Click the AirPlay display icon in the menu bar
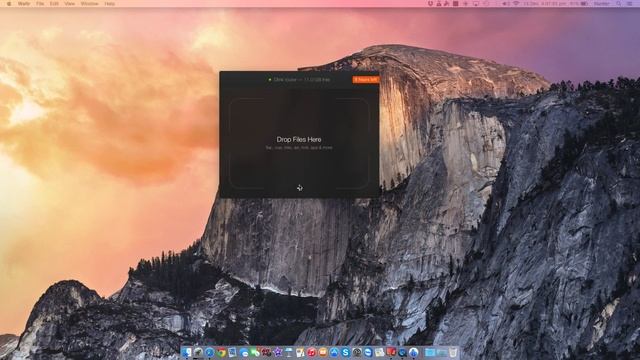The width and height of the screenshot is (640, 360). [x=476, y=3]
